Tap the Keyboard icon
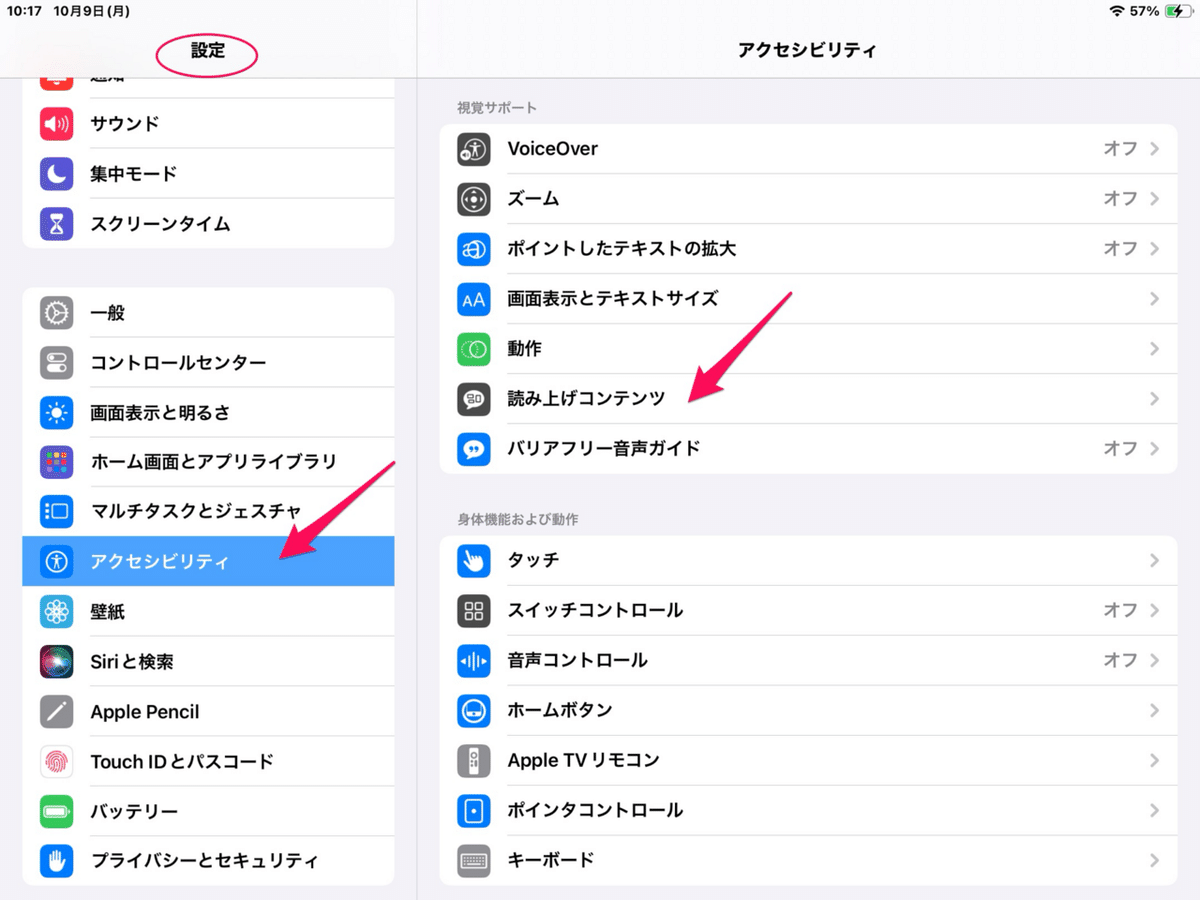 tap(474, 860)
